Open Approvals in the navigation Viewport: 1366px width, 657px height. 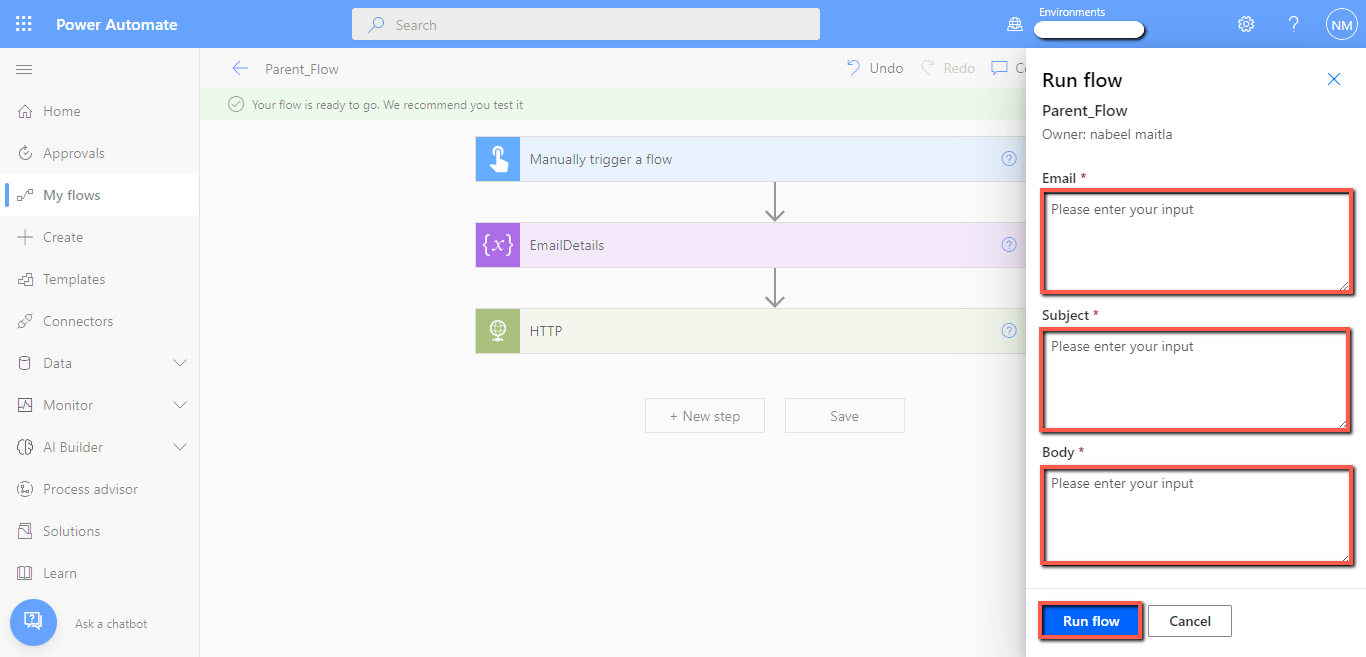click(x=100, y=153)
